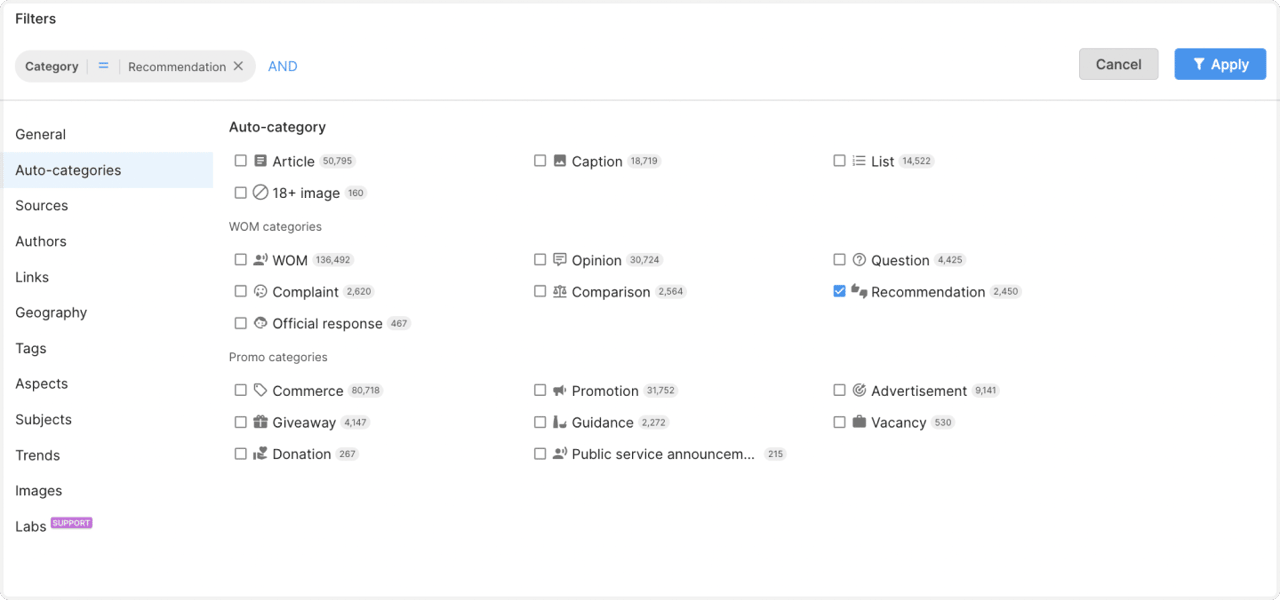Tick the Complaint checkbox

point(241,292)
